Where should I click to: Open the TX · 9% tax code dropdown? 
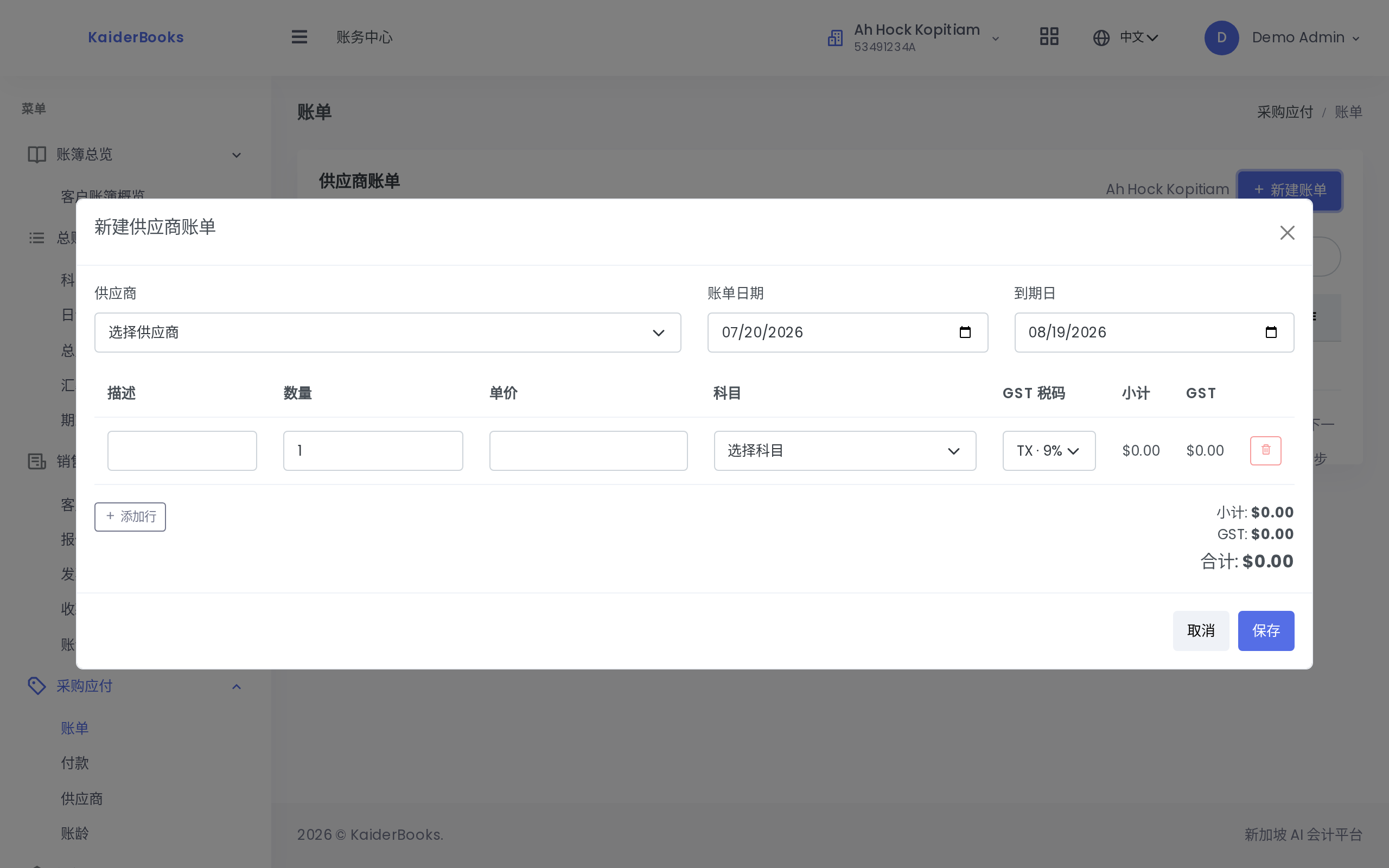(x=1049, y=451)
